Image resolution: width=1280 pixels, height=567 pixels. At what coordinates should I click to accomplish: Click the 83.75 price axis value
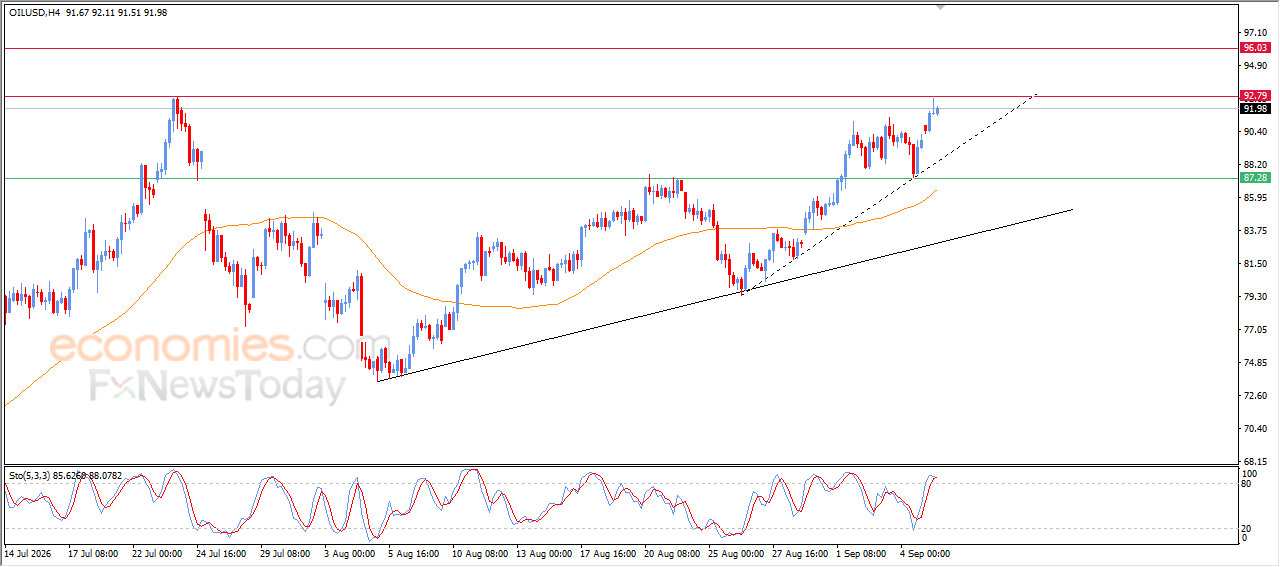click(x=1255, y=231)
